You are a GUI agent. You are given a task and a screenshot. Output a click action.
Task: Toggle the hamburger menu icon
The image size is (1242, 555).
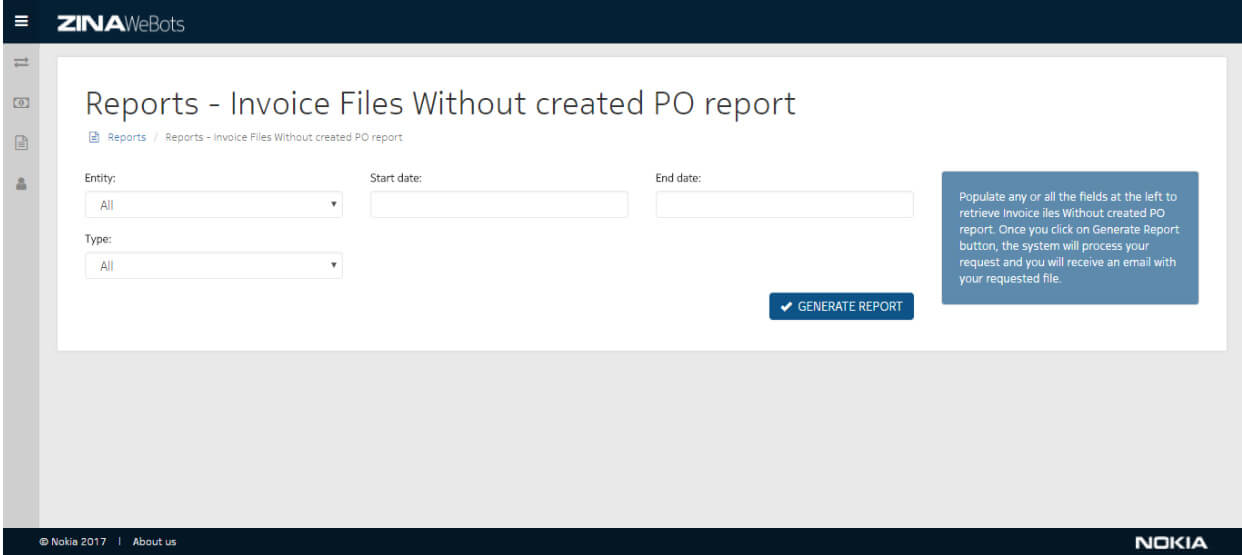(x=21, y=21)
